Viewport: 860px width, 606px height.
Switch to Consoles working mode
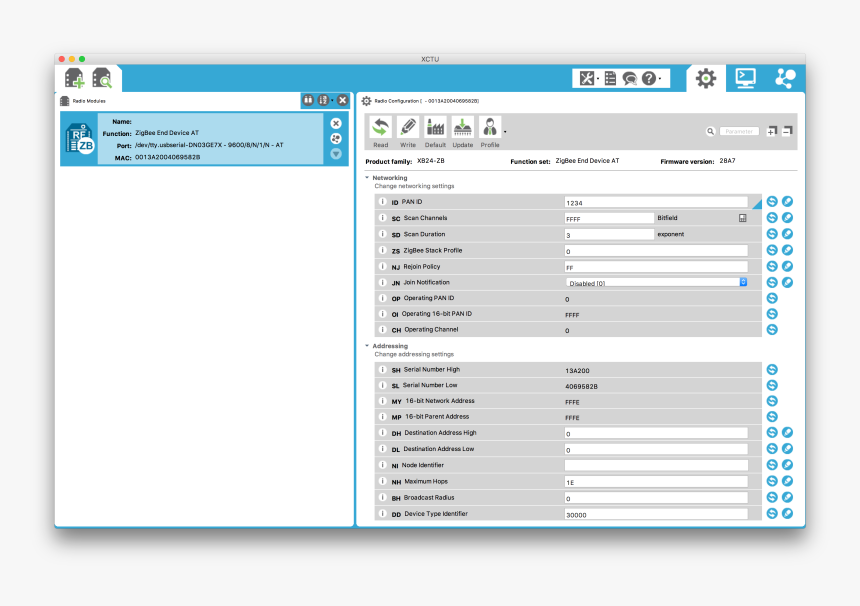click(x=745, y=78)
